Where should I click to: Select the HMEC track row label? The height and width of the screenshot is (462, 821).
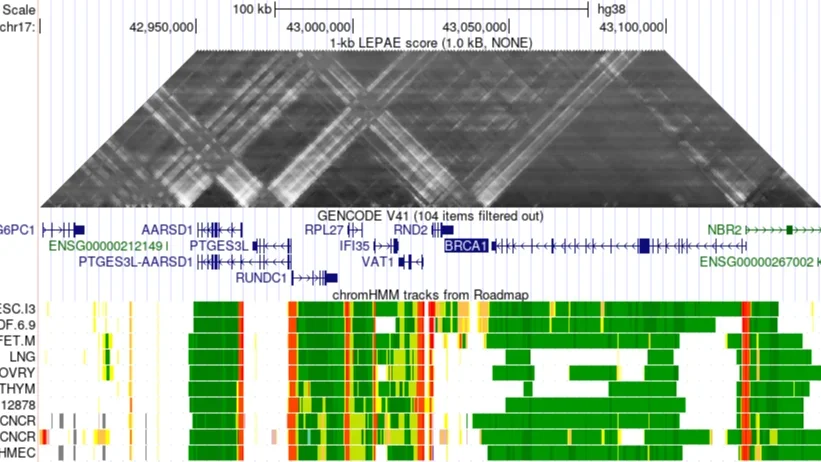(x=18, y=452)
